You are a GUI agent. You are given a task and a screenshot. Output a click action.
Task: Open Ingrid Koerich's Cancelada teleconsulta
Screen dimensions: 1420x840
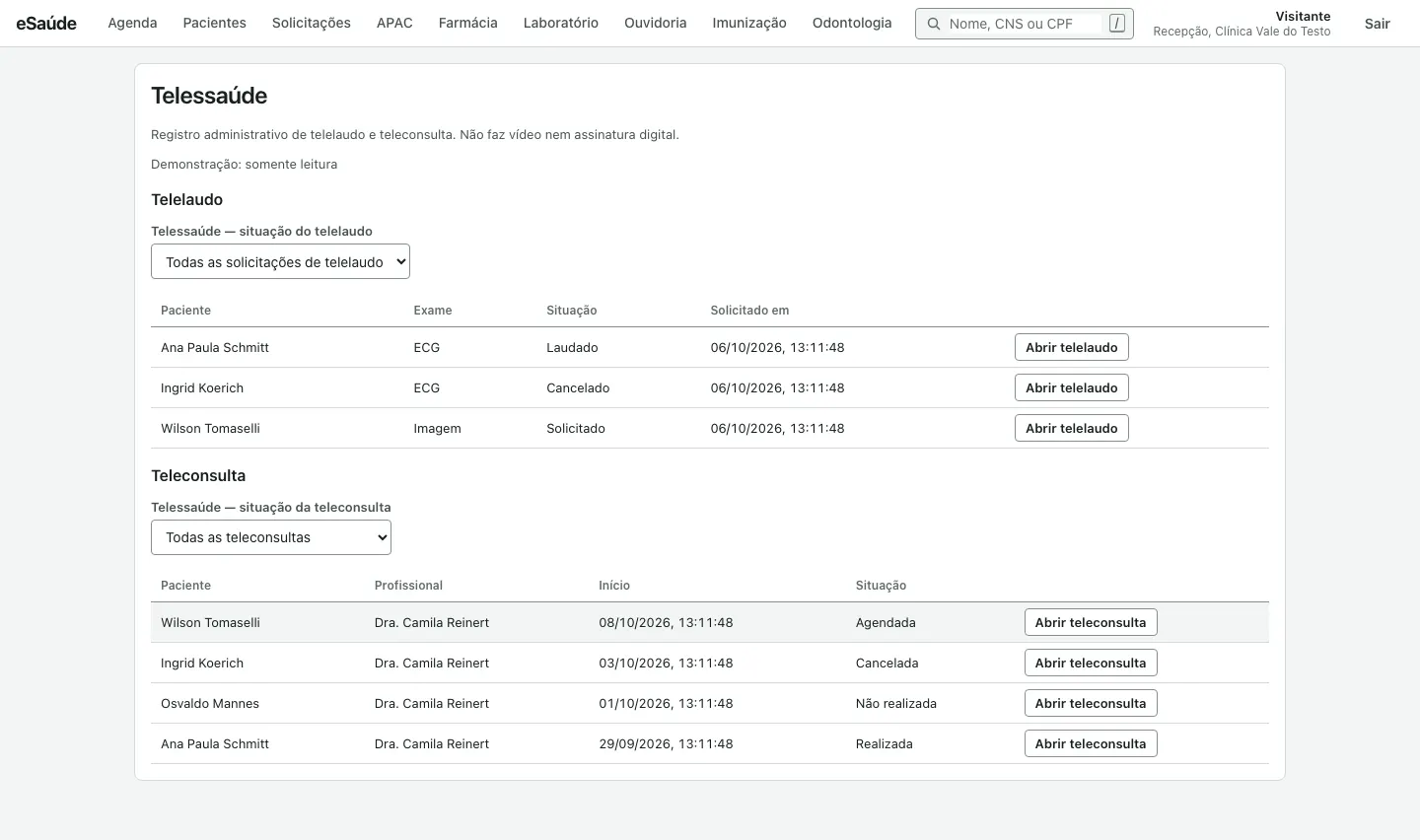pyautogui.click(x=1091, y=663)
